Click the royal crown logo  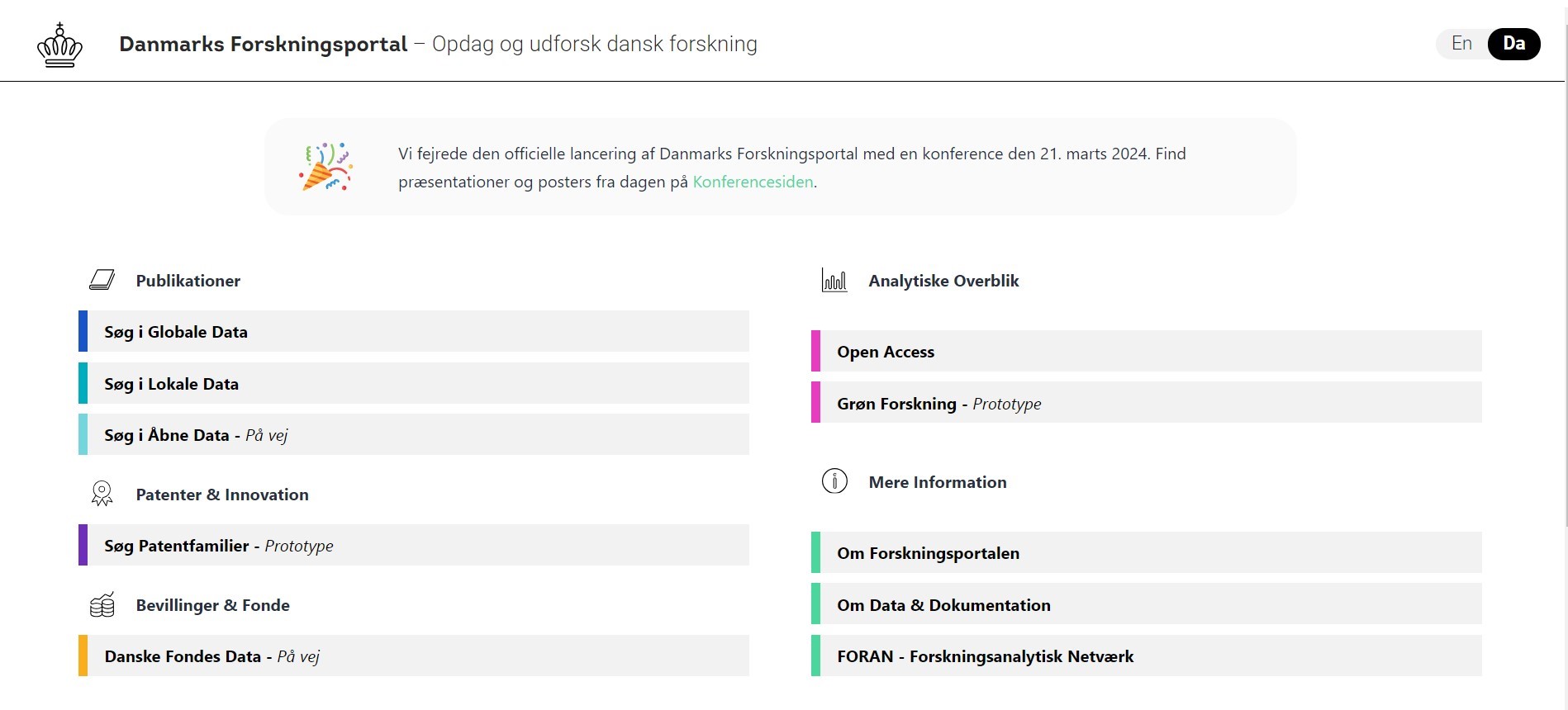click(x=59, y=45)
